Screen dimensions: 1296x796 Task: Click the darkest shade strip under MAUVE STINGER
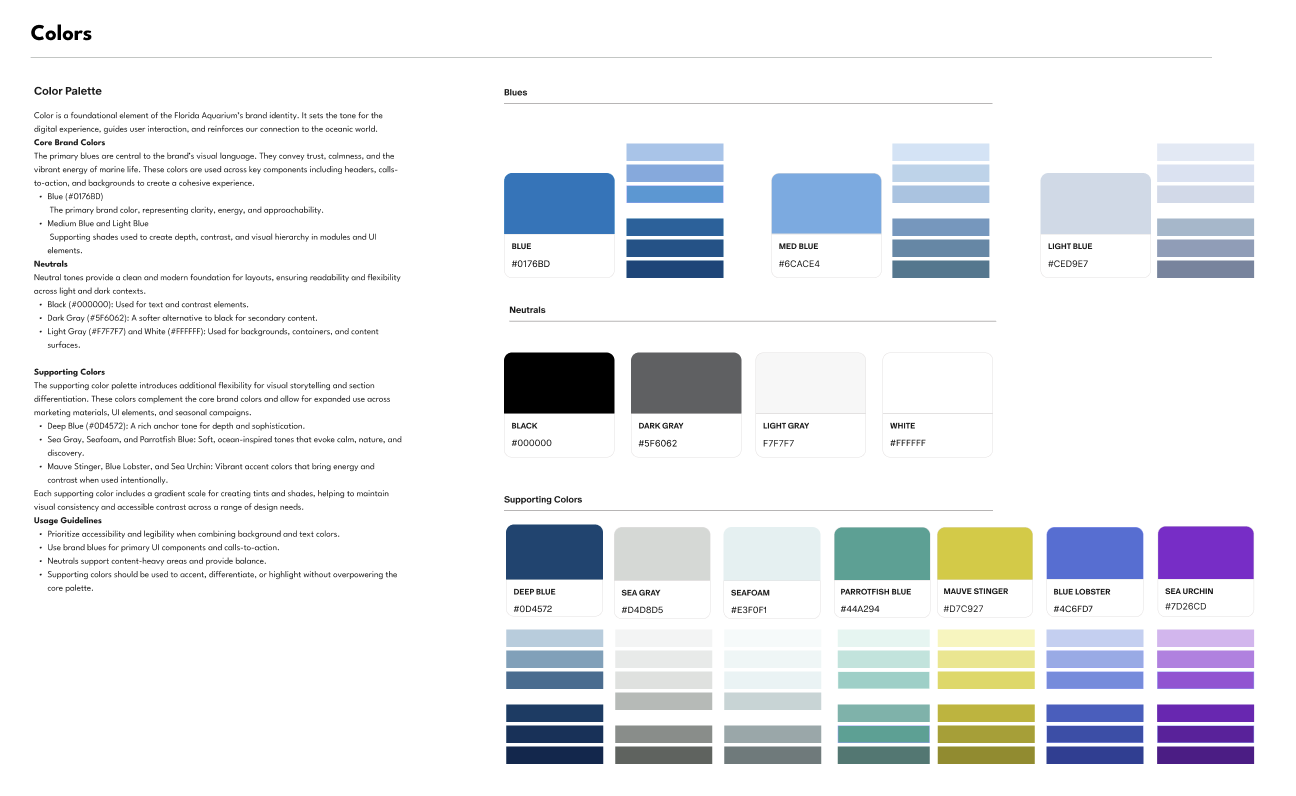point(985,755)
